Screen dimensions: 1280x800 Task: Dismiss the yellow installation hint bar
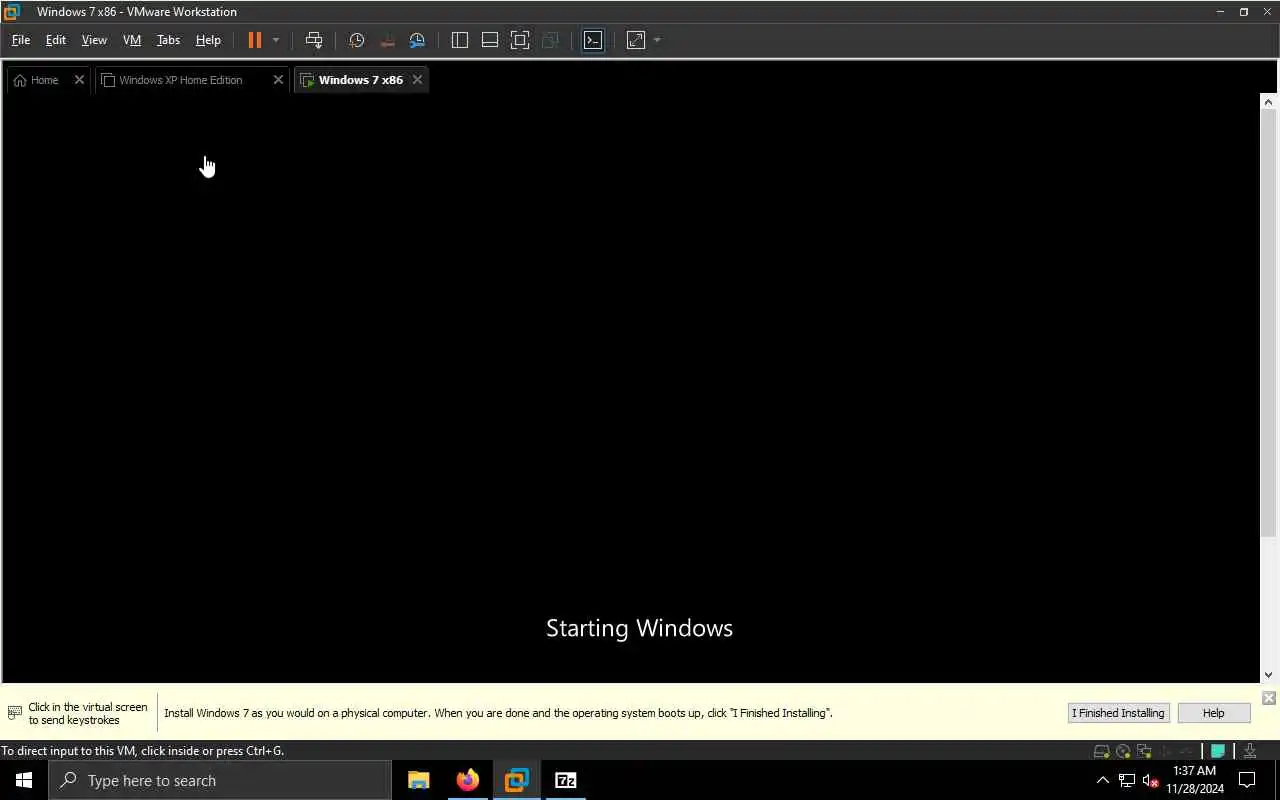click(x=1268, y=698)
